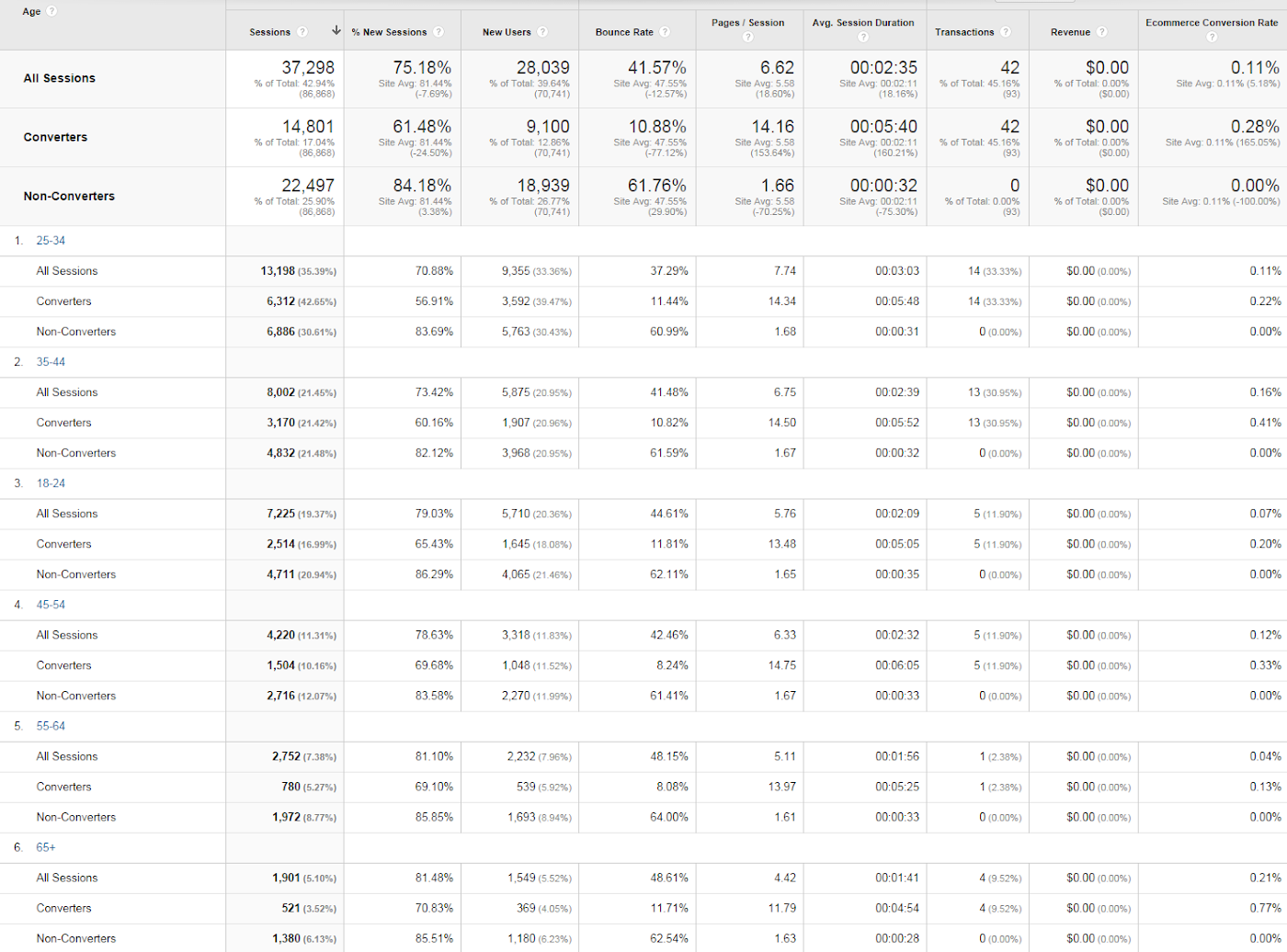Click the 6.62 pages per session value

[x=777, y=68]
